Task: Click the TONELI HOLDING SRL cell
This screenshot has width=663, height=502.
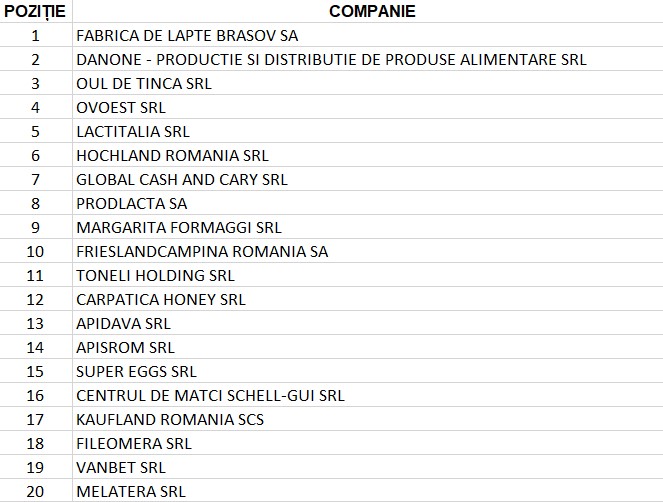Action: coord(155,275)
